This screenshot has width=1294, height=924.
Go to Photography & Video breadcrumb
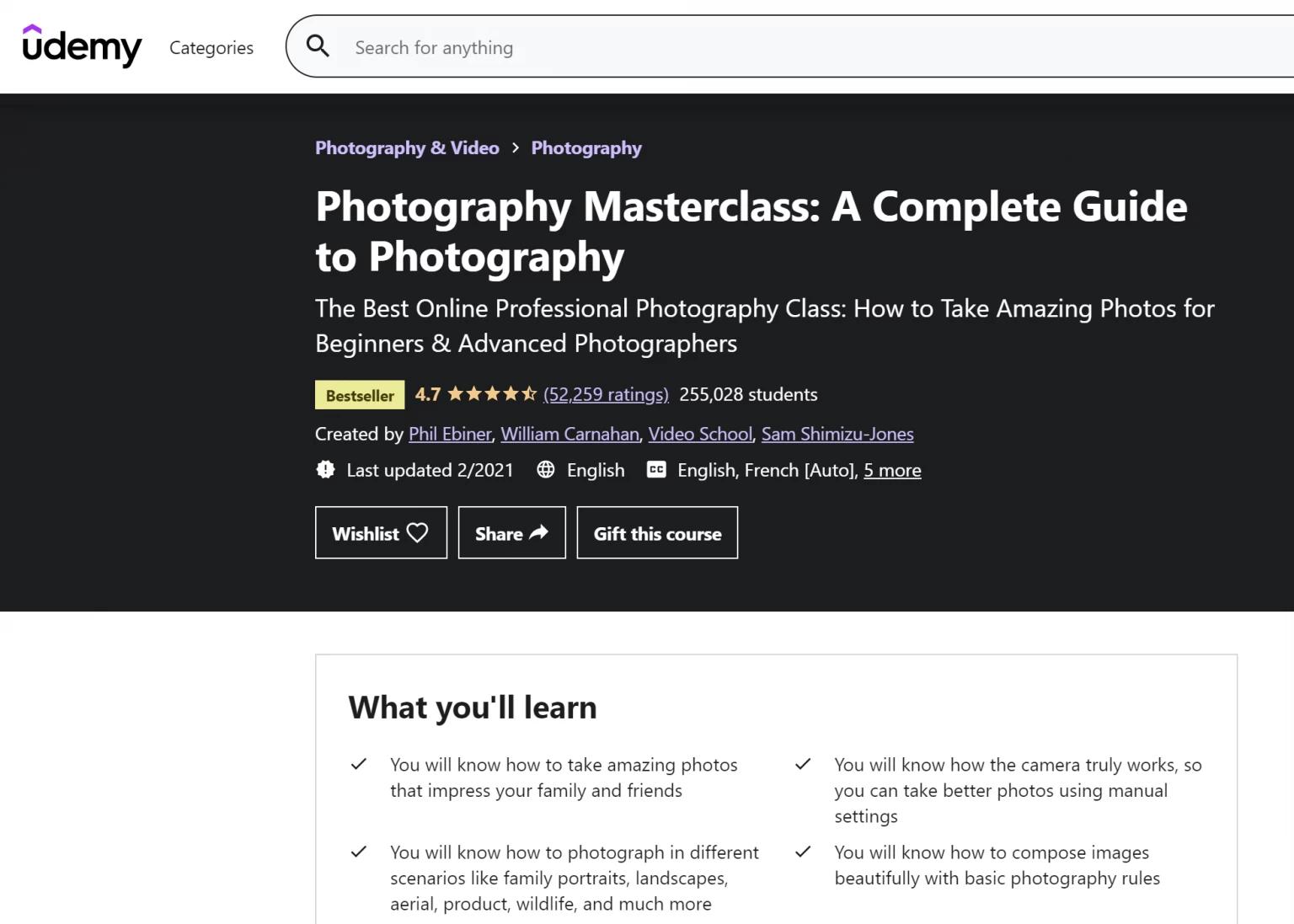[407, 148]
